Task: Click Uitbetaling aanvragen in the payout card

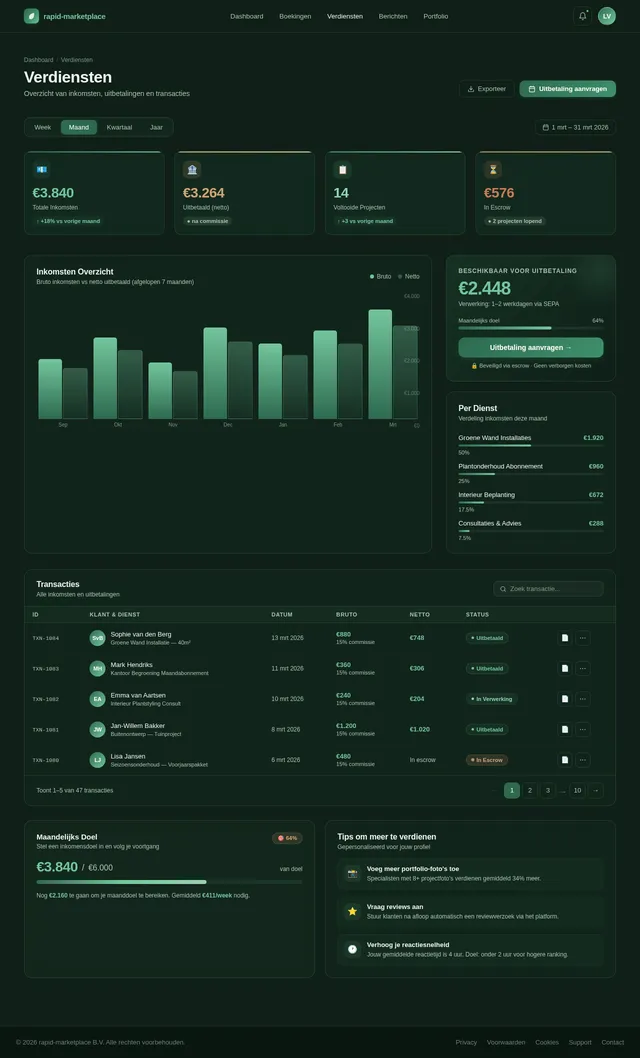Action: point(530,347)
